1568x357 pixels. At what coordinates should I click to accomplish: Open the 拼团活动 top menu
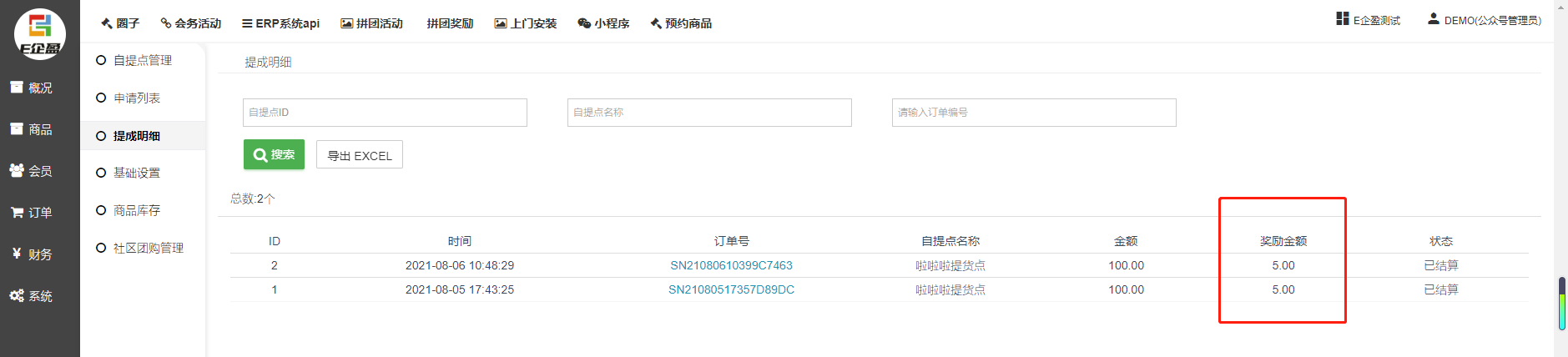coord(371,23)
